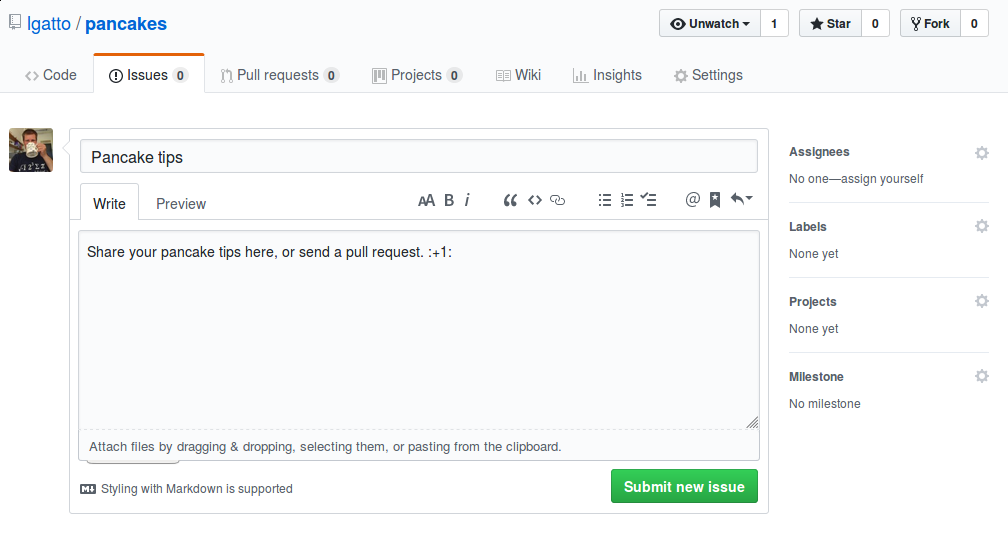1008x534 pixels.
Task: Click the Milestone heading
Action: (816, 377)
